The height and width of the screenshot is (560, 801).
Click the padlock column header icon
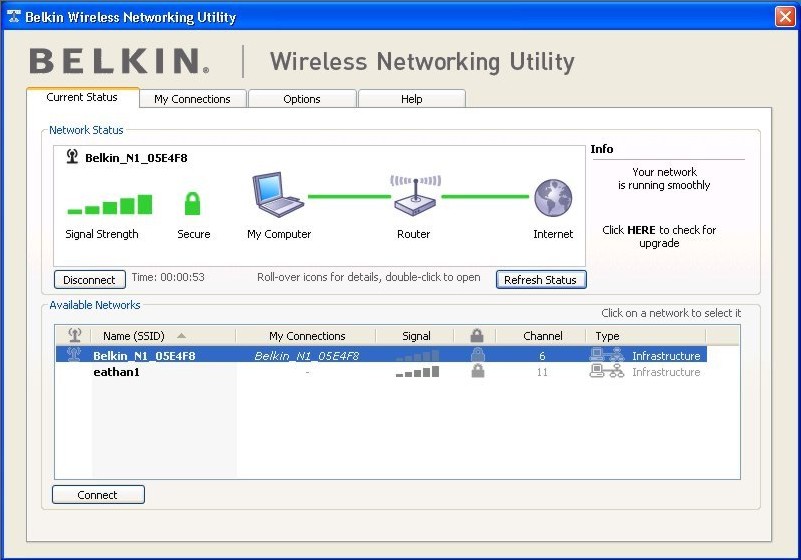click(477, 335)
